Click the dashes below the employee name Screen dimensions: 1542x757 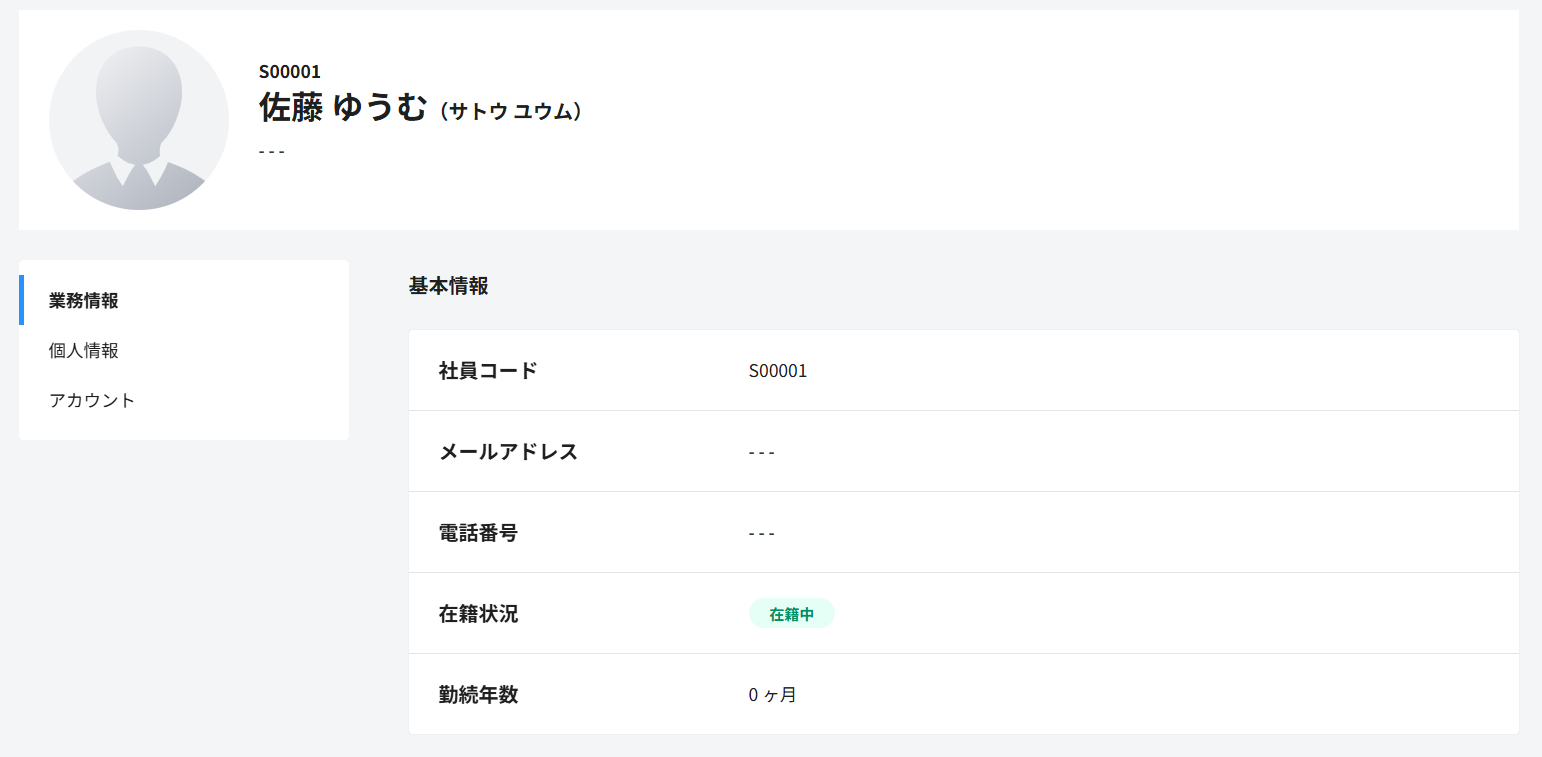272,152
